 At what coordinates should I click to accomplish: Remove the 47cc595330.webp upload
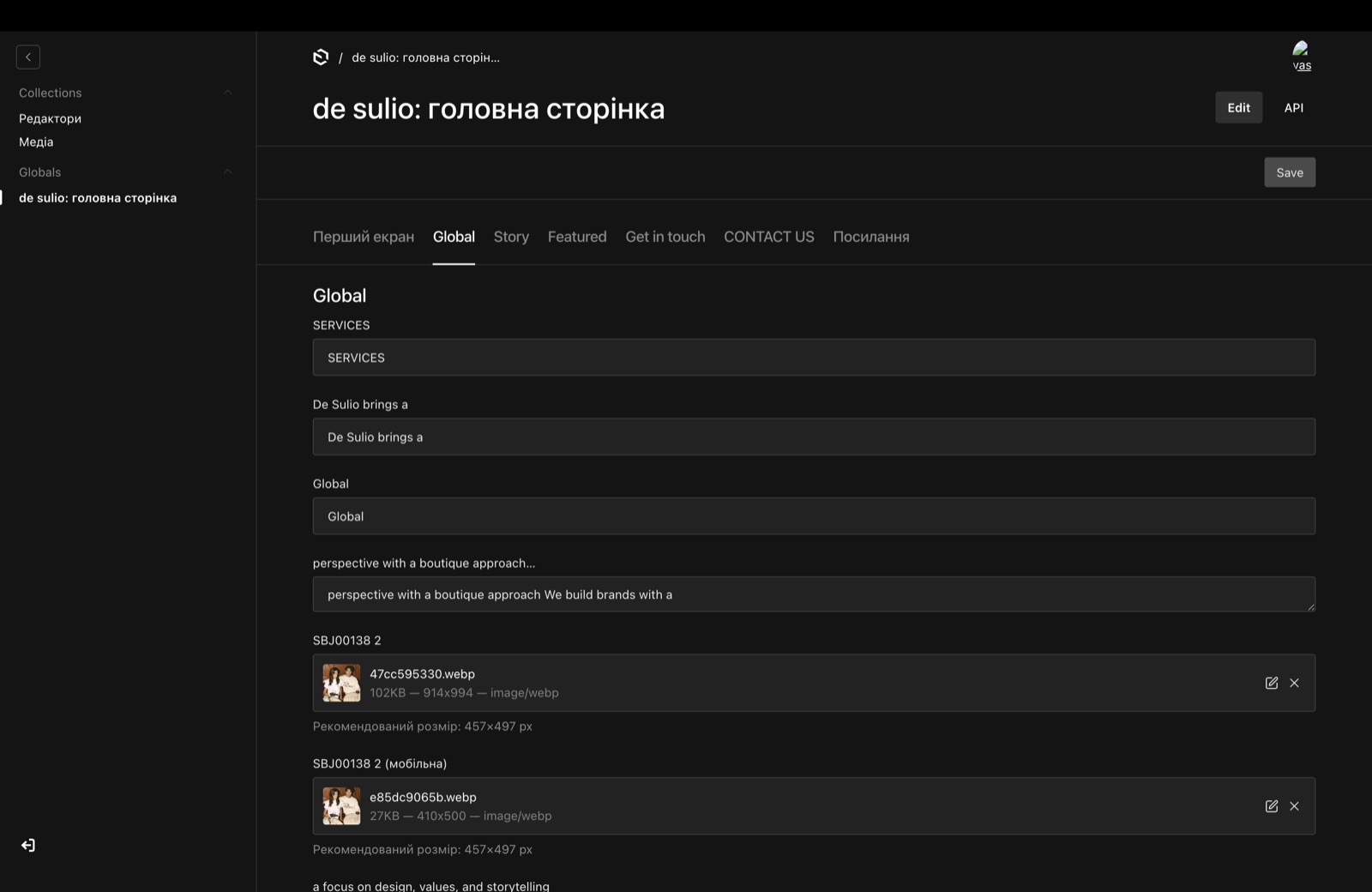point(1295,683)
